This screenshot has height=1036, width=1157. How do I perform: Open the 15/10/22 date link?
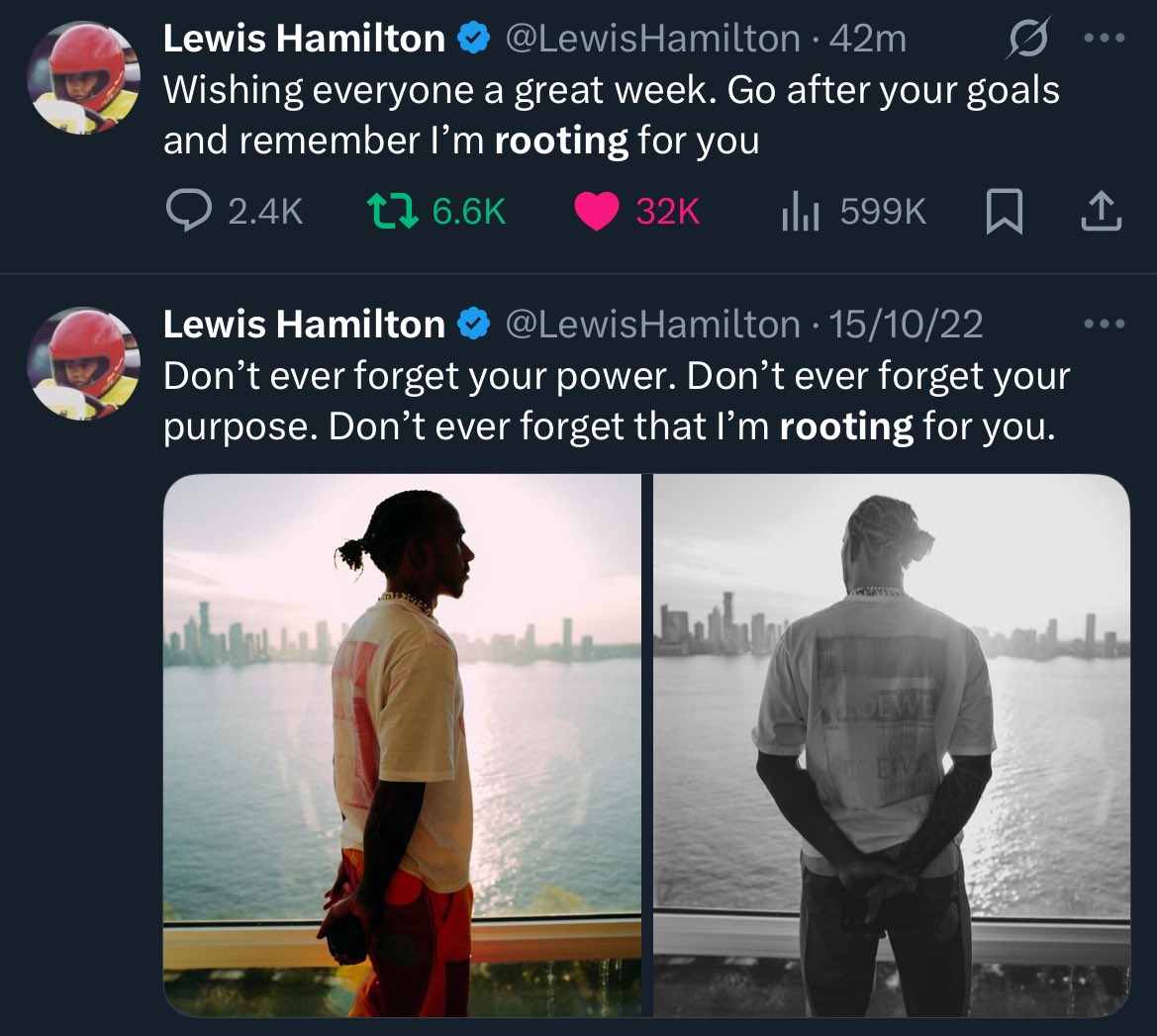(906, 325)
